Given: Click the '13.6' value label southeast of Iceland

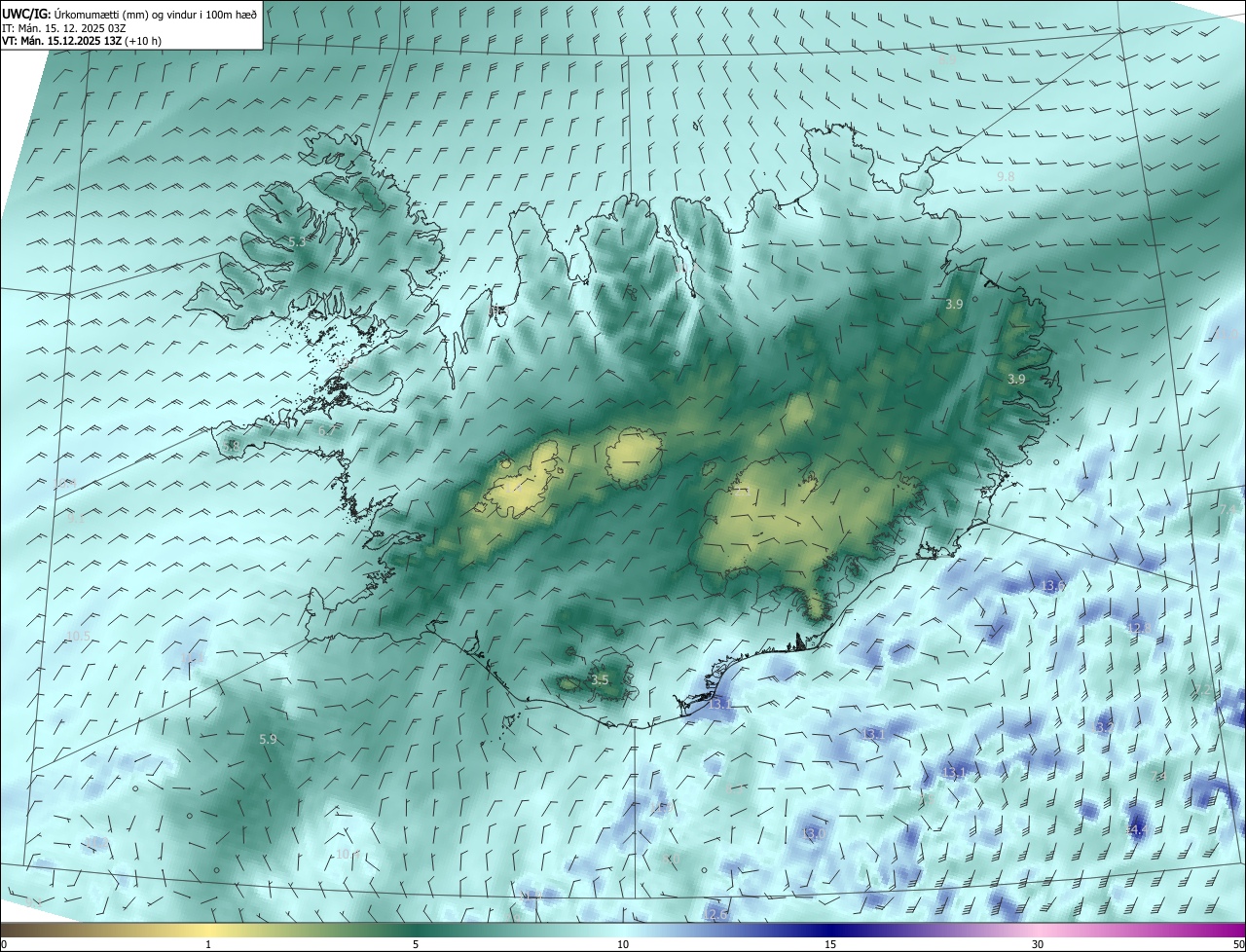Looking at the screenshot, I should coord(1053,586).
